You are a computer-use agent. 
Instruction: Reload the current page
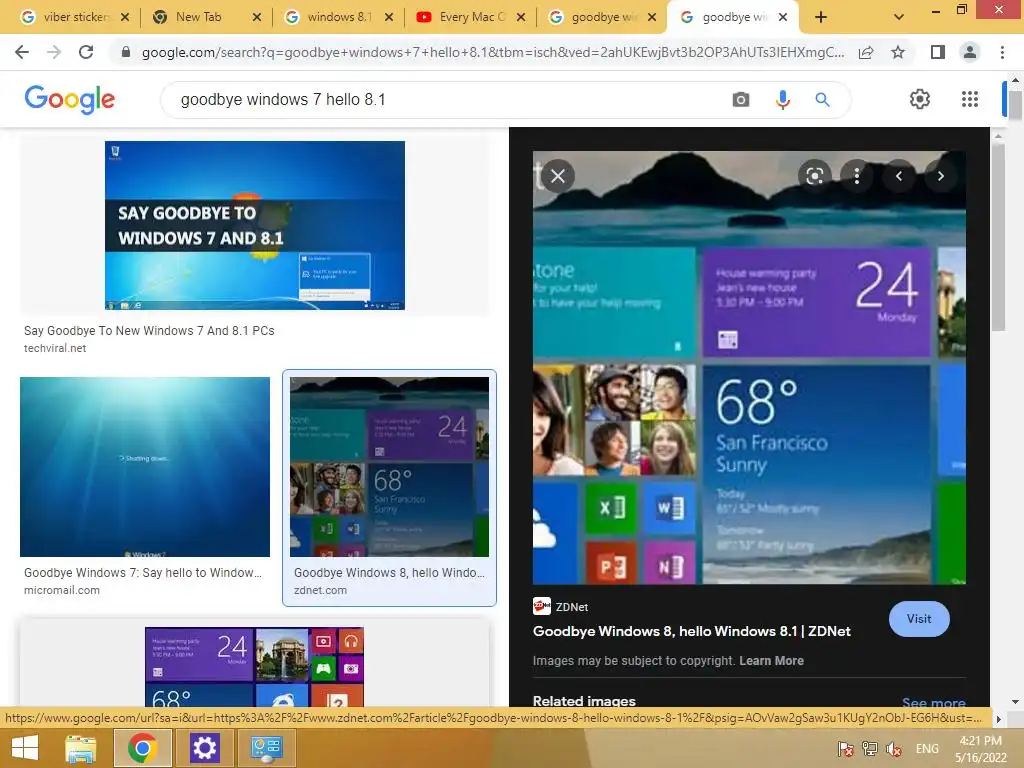86,52
